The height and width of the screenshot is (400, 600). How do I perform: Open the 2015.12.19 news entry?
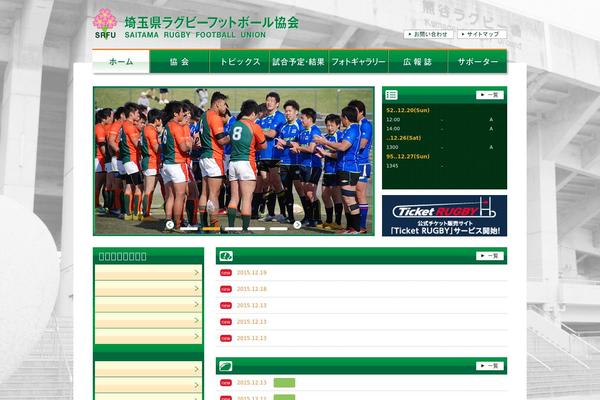tap(251, 273)
